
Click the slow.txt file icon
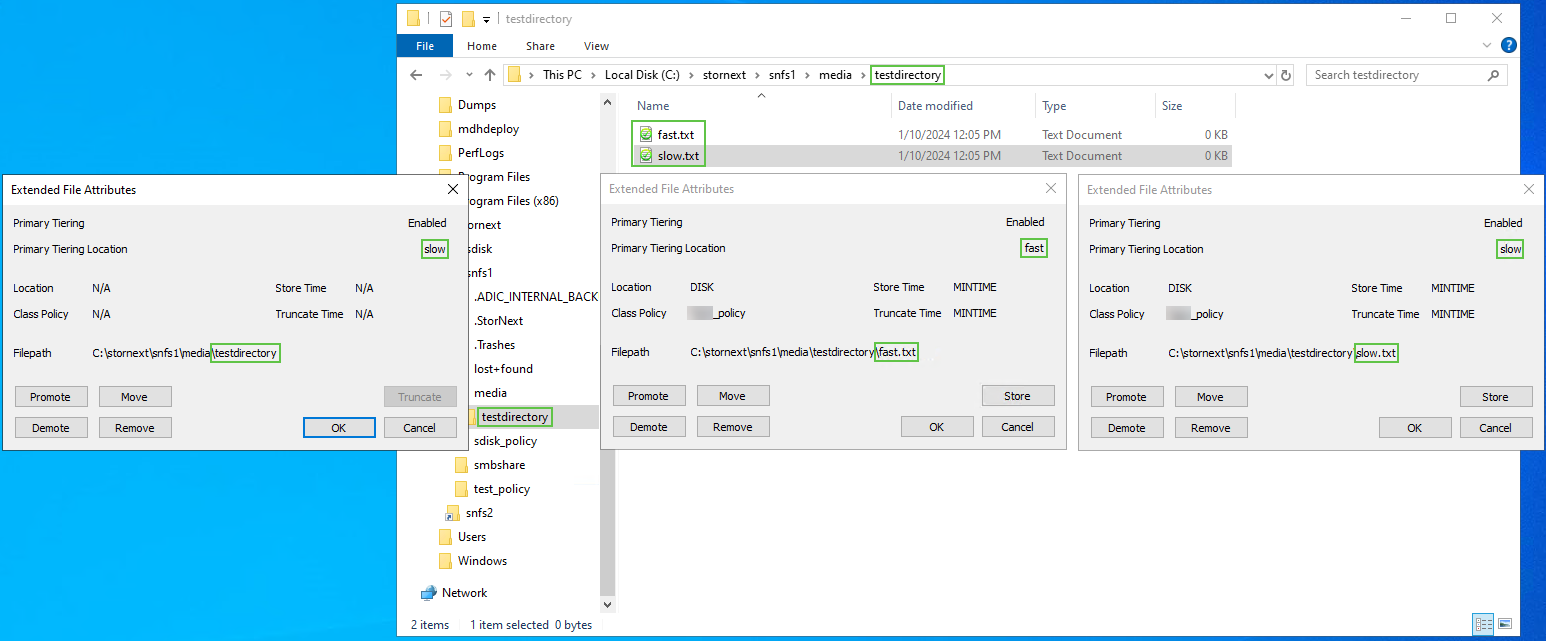pyautogui.click(x=646, y=156)
